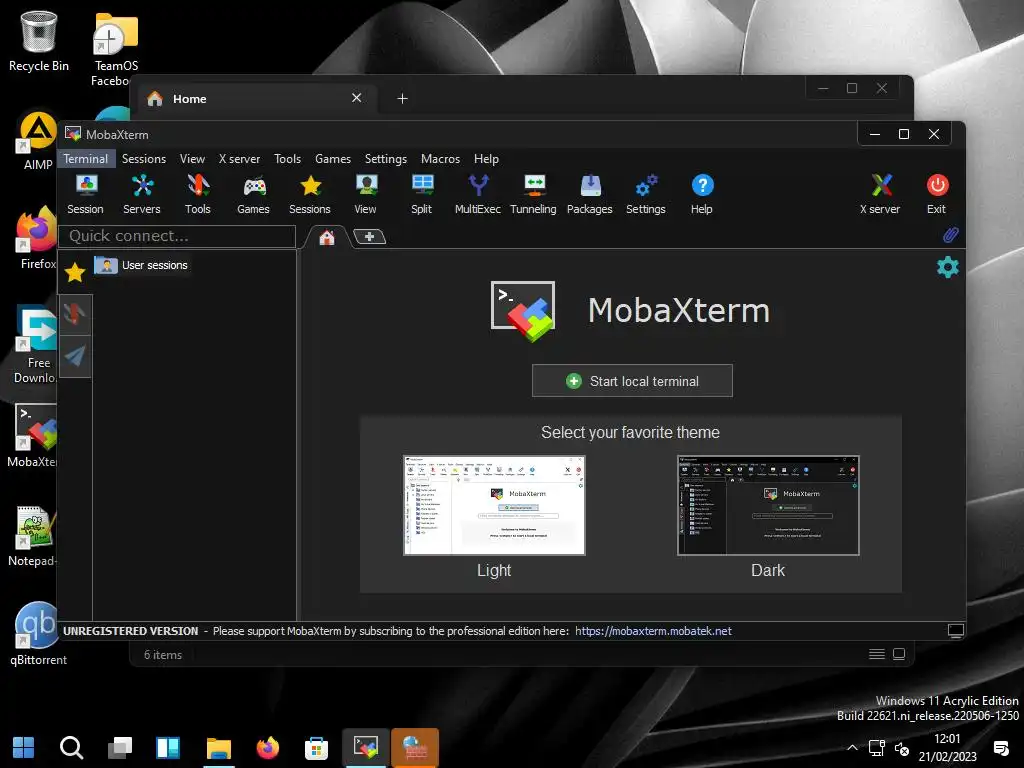The height and width of the screenshot is (768, 1024).
Task: Click the muted volume tray icon
Action: click(x=902, y=748)
